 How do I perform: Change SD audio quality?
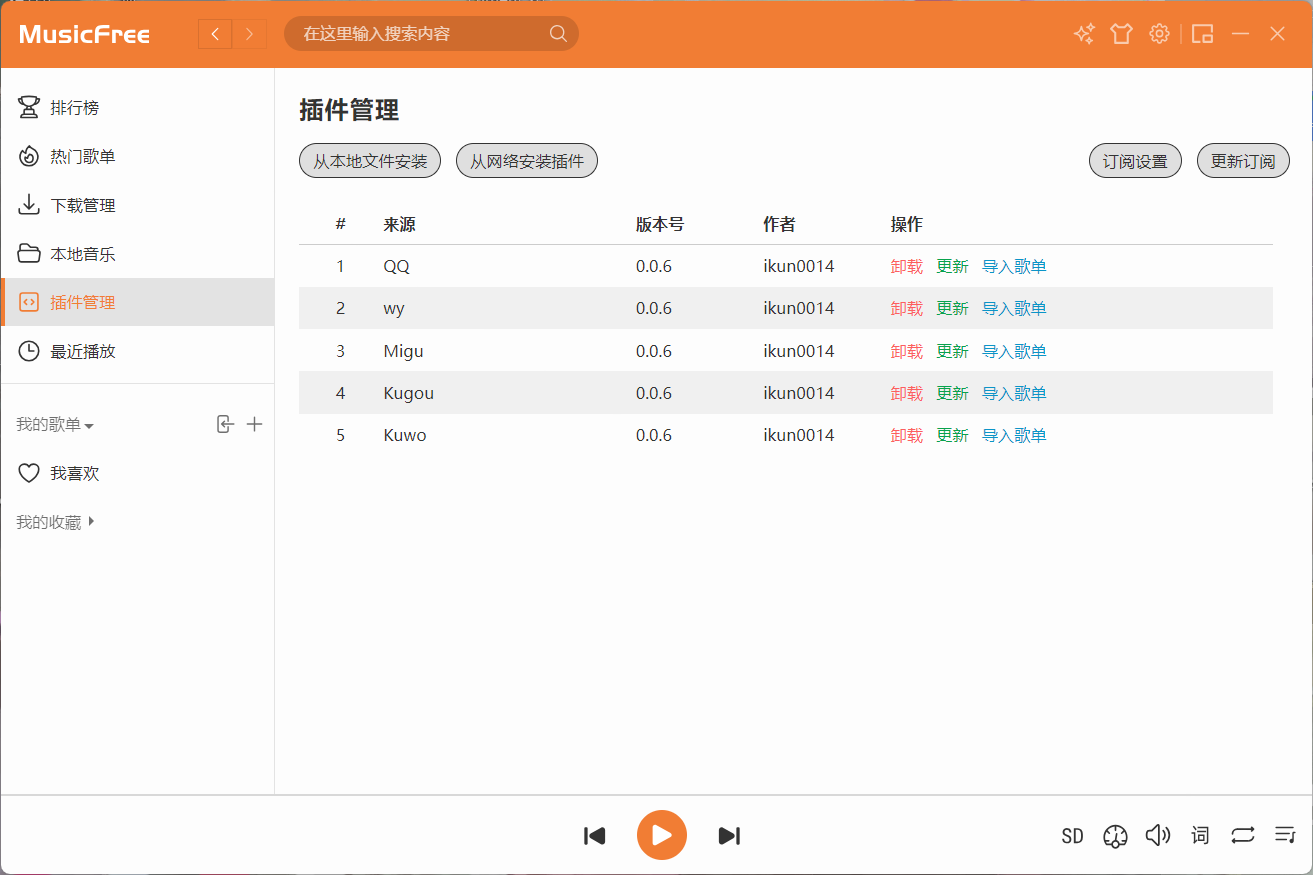(1072, 836)
